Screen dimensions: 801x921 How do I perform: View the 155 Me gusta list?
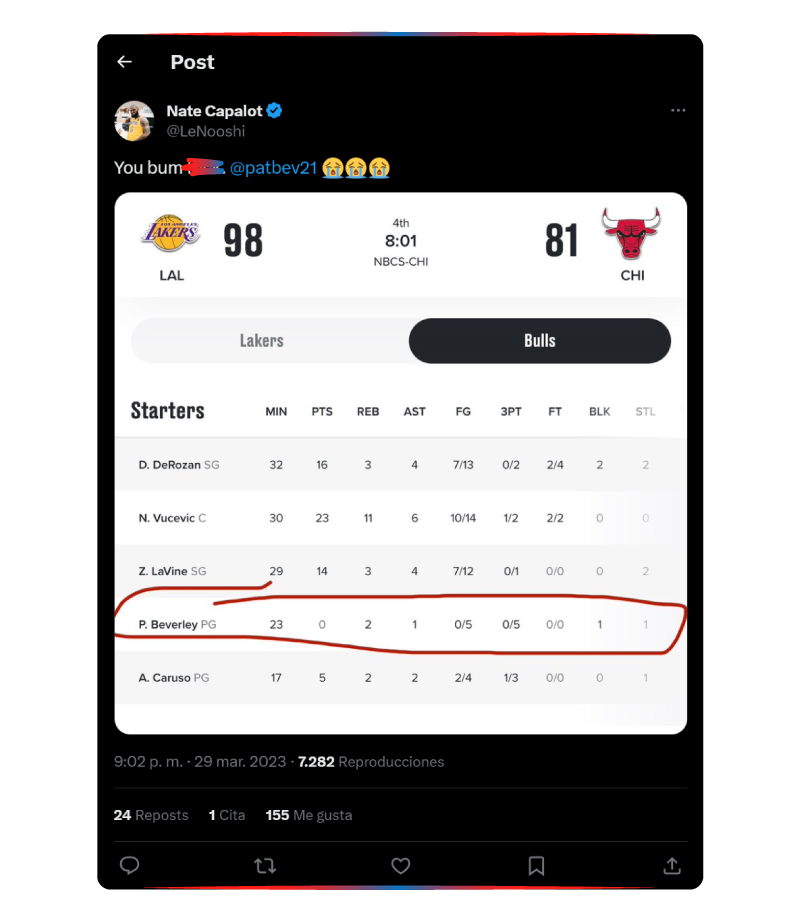point(306,815)
